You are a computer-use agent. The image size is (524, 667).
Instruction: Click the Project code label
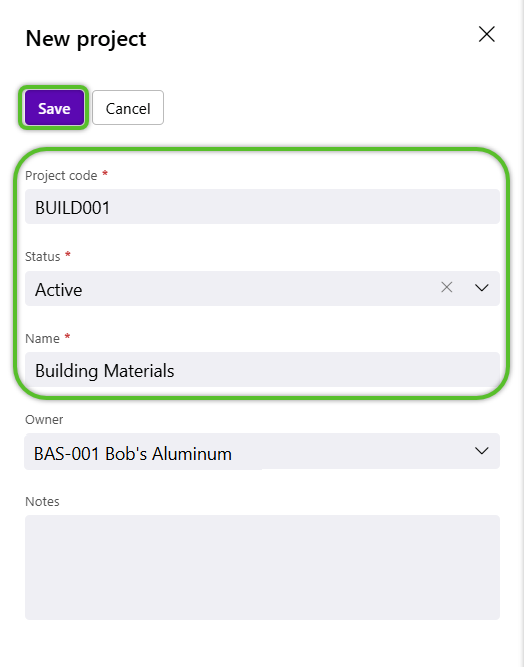pyautogui.click(x=61, y=176)
